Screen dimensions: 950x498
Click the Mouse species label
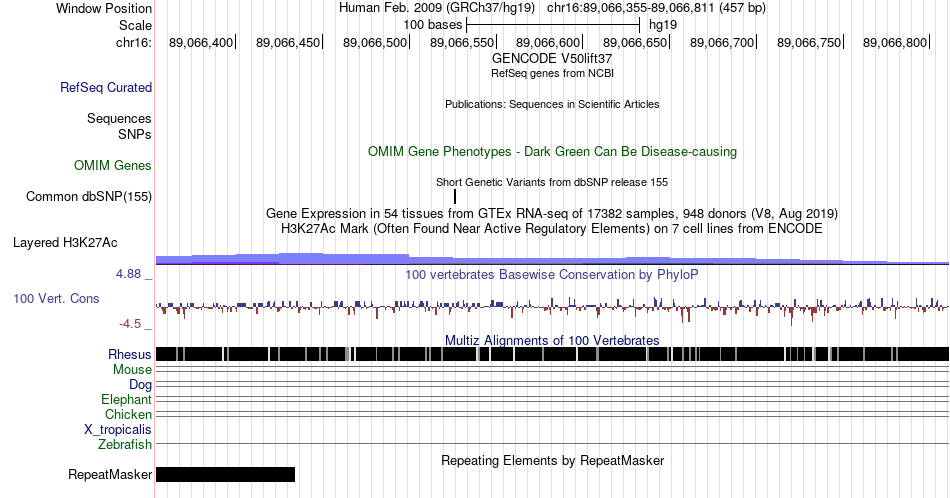132,370
